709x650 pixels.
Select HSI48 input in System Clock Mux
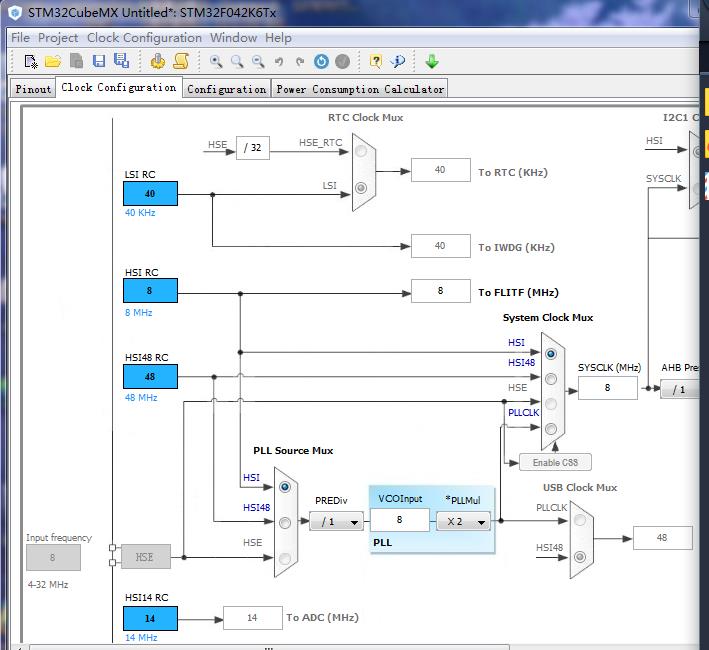[550, 378]
